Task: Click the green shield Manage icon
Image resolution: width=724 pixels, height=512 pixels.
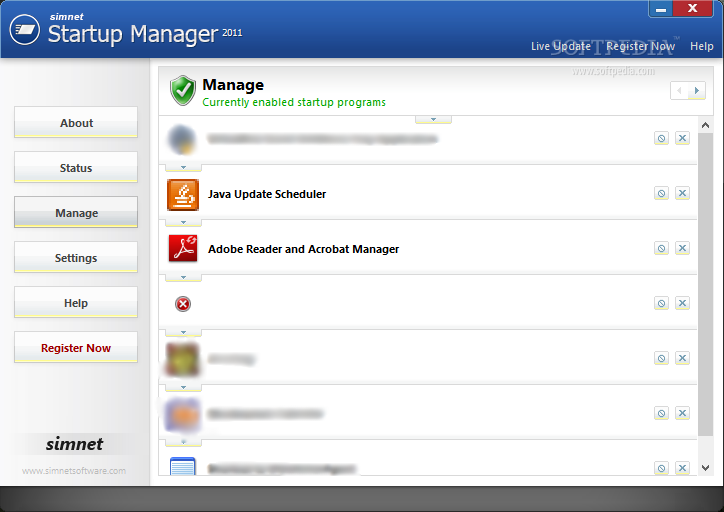Action: pyautogui.click(x=183, y=90)
